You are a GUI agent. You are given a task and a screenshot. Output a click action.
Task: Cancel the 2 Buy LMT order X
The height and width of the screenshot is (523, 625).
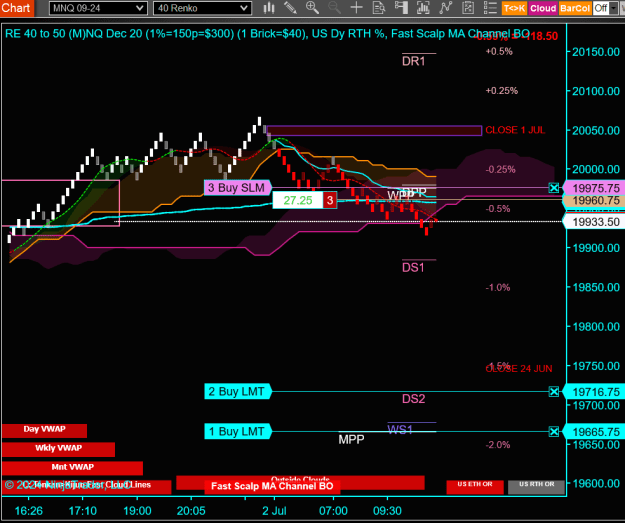[x=554, y=392]
